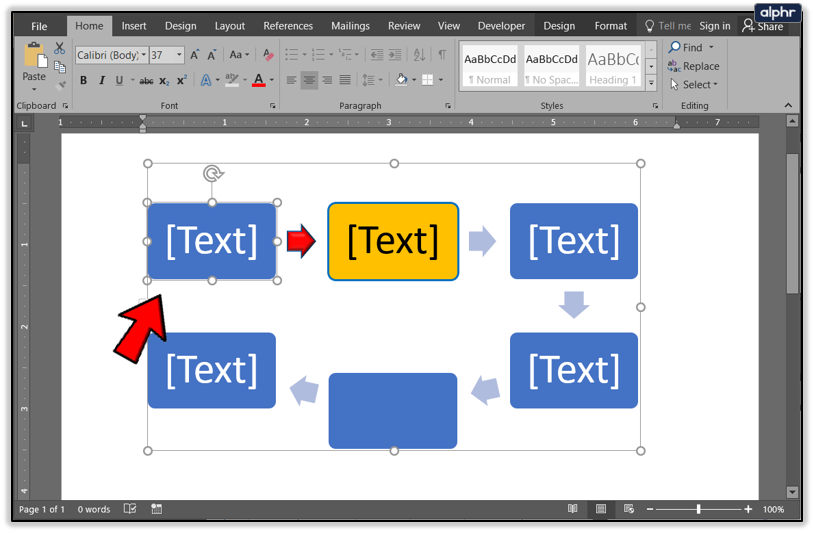This screenshot has height=533, width=814.
Task: Justify paragraph text
Action: [345, 80]
